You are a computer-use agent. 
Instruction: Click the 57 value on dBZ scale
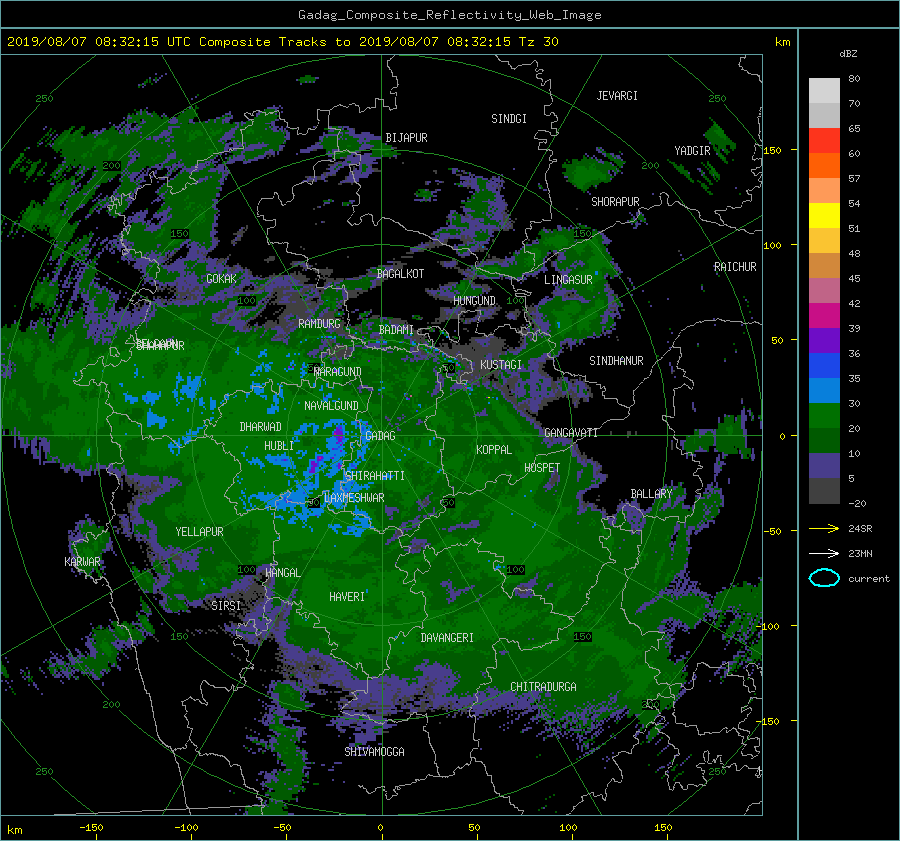click(x=854, y=179)
